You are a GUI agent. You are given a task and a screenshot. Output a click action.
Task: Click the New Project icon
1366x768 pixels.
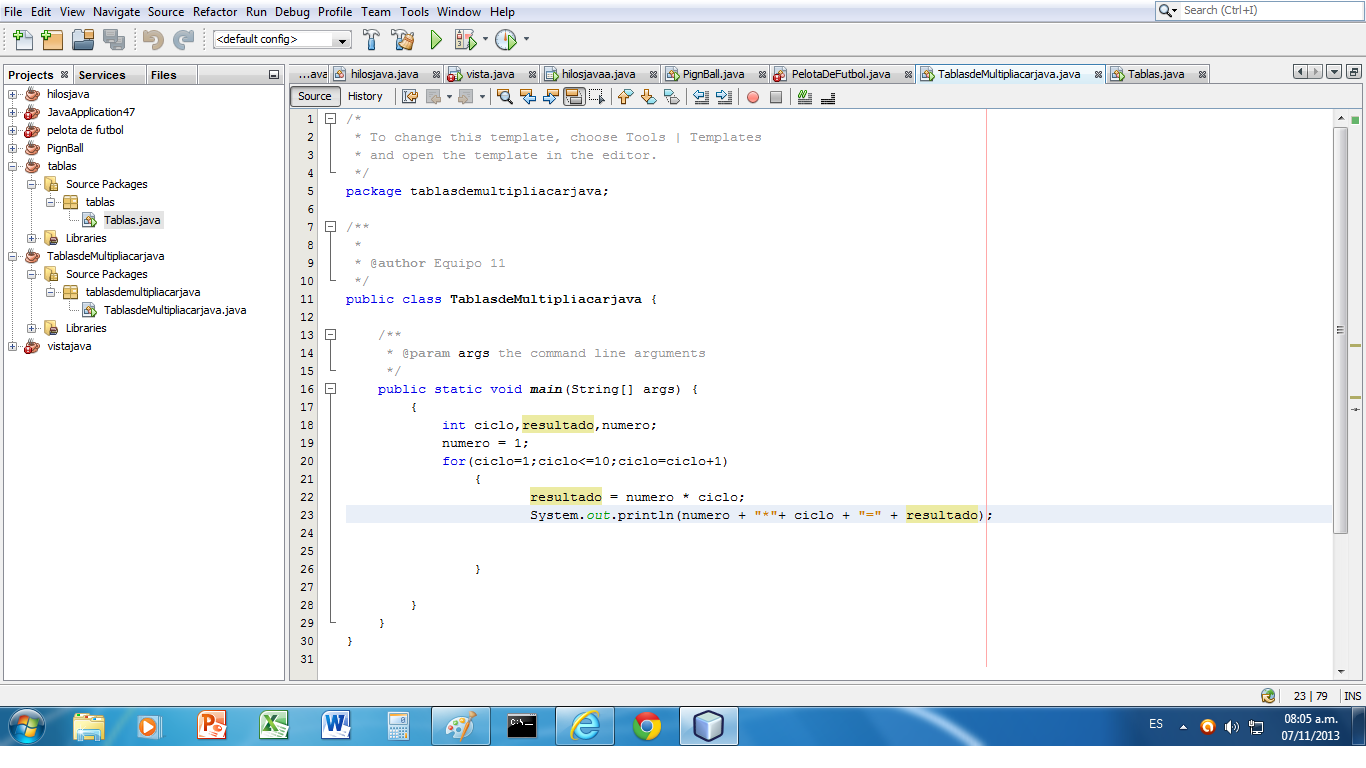point(50,40)
